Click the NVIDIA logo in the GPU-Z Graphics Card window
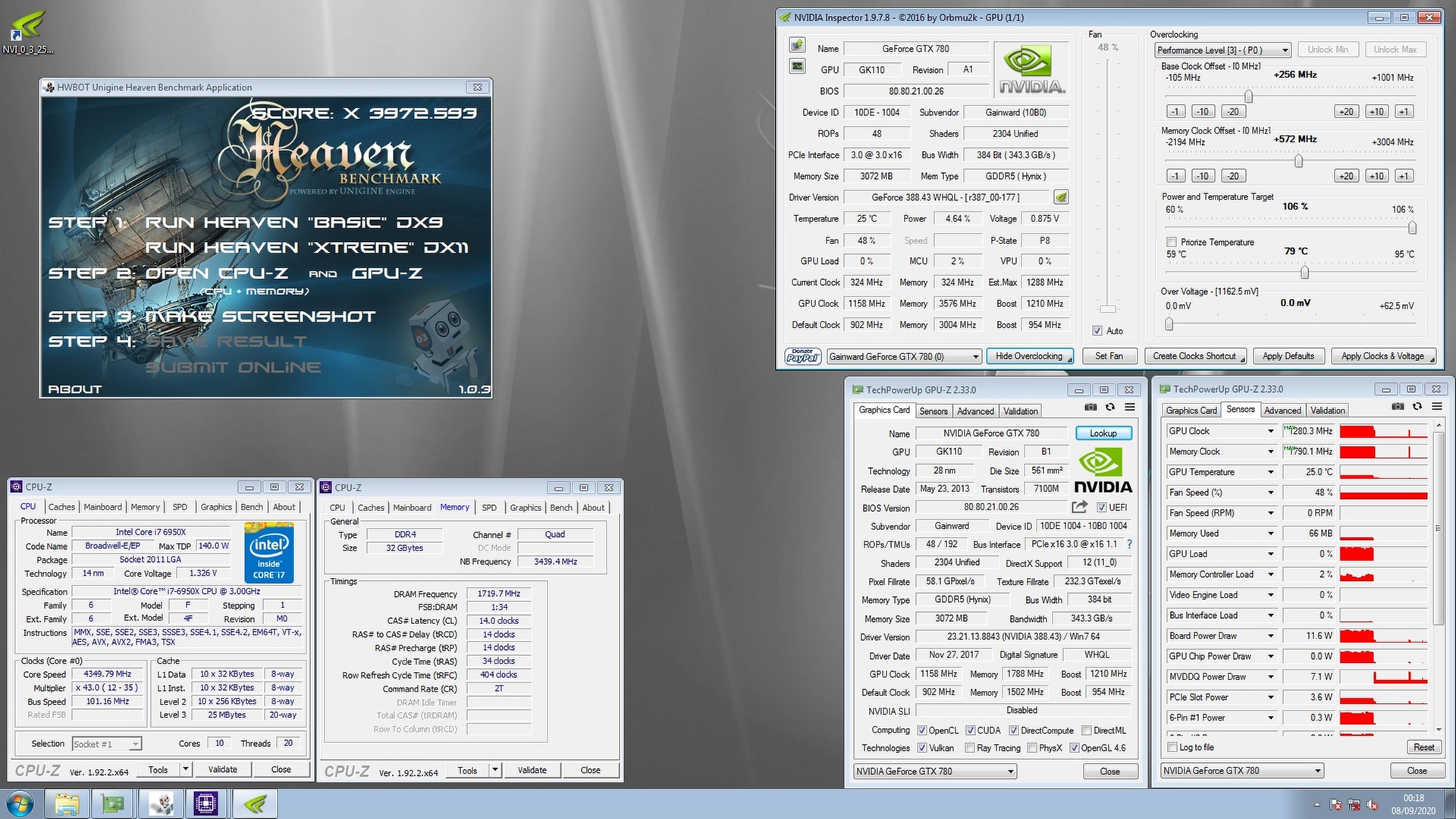 click(x=1103, y=471)
